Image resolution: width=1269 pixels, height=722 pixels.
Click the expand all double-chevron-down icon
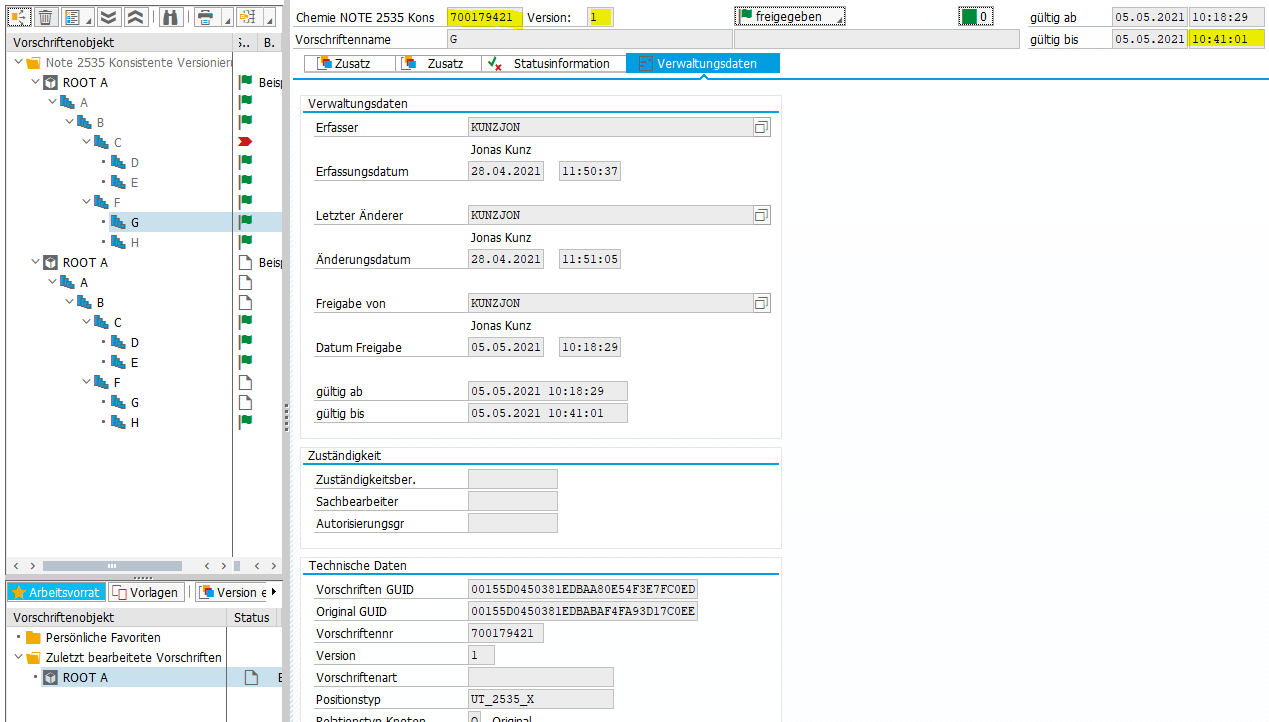pyautogui.click(x=108, y=17)
